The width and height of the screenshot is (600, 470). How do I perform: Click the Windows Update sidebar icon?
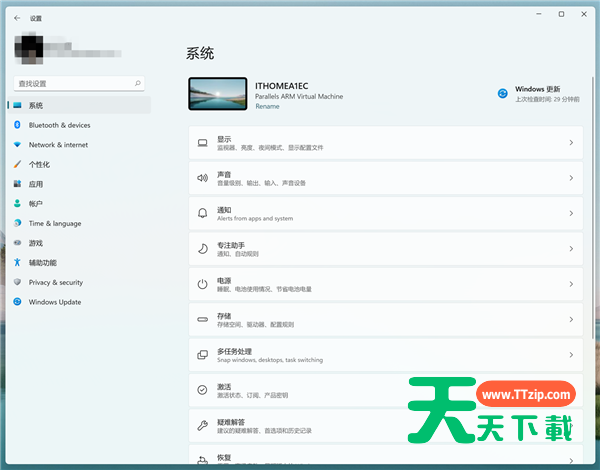[18, 302]
